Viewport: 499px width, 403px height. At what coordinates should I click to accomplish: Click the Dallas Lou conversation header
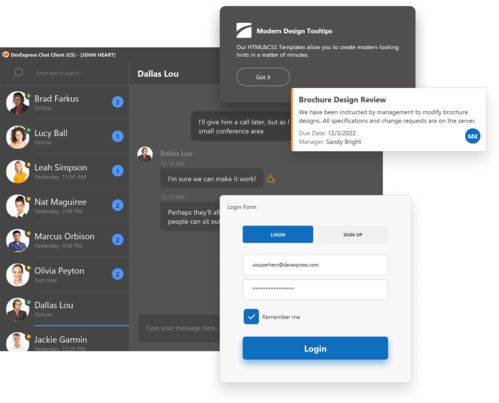(x=158, y=74)
